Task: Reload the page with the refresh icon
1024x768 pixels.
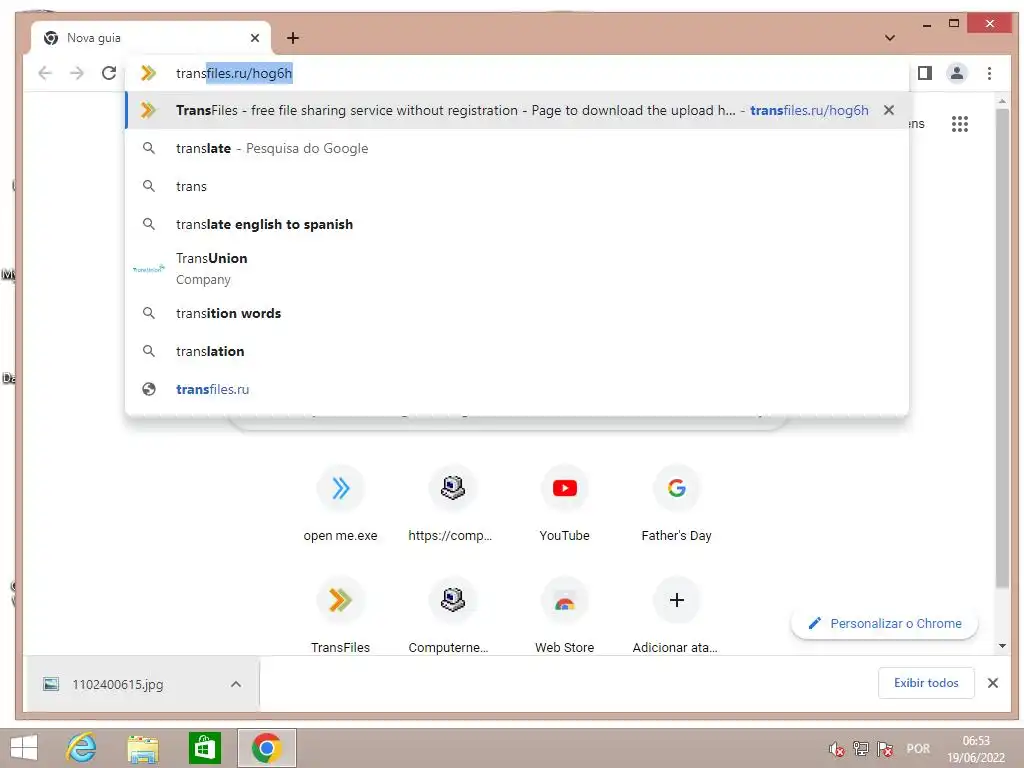Action: (x=108, y=73)
